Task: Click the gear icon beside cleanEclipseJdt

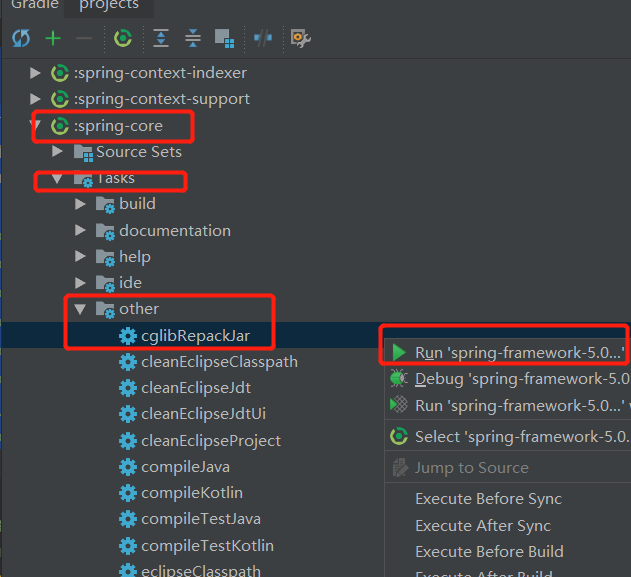Action: coord(128,388)
